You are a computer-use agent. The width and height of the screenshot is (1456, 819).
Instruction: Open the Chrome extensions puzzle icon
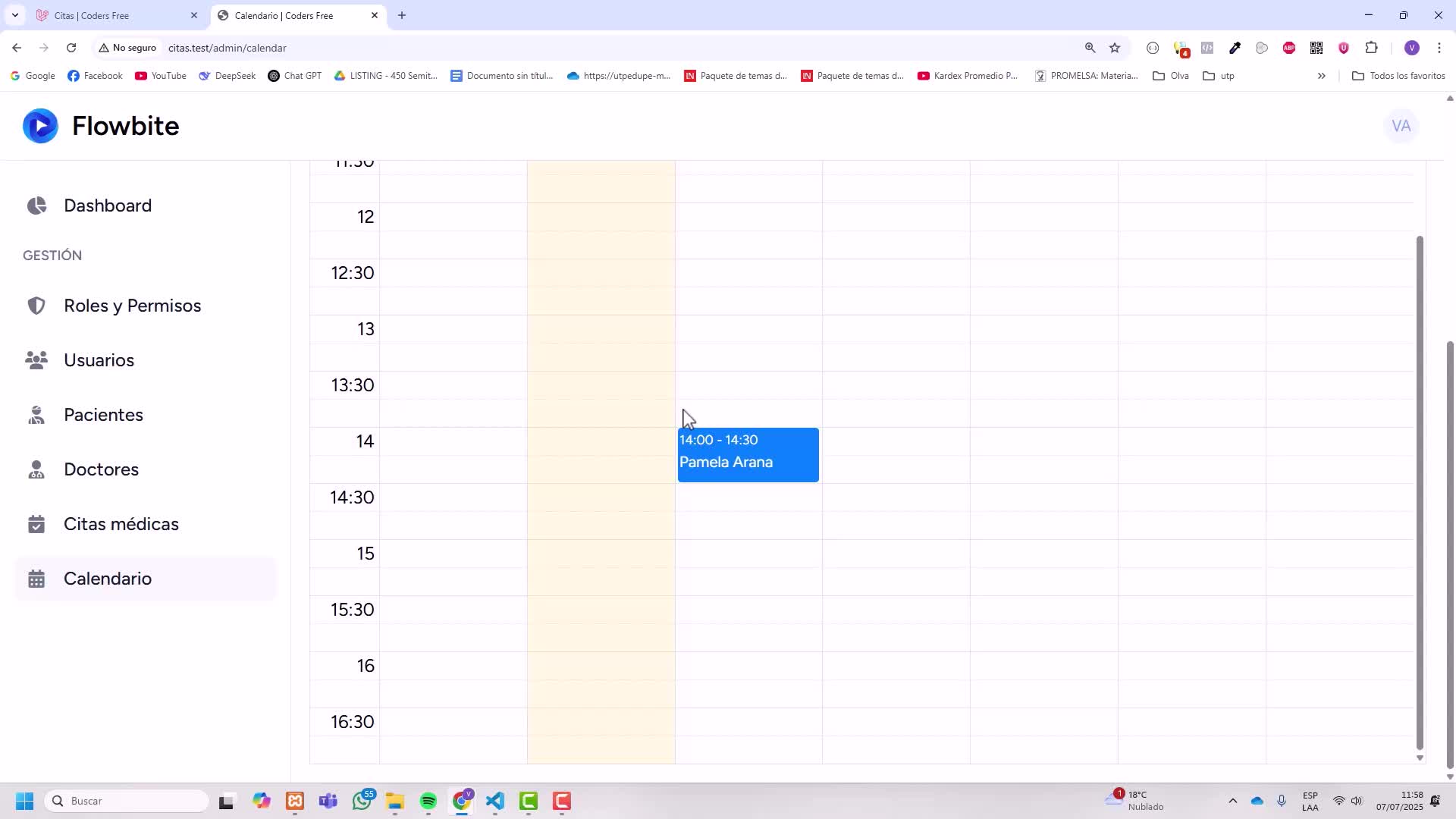pos(1371,48)
